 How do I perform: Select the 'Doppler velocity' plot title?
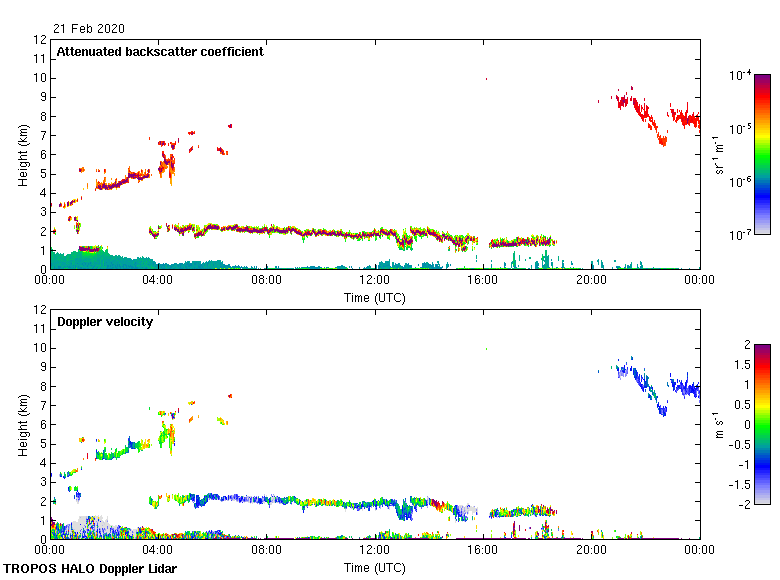(104, 322)
